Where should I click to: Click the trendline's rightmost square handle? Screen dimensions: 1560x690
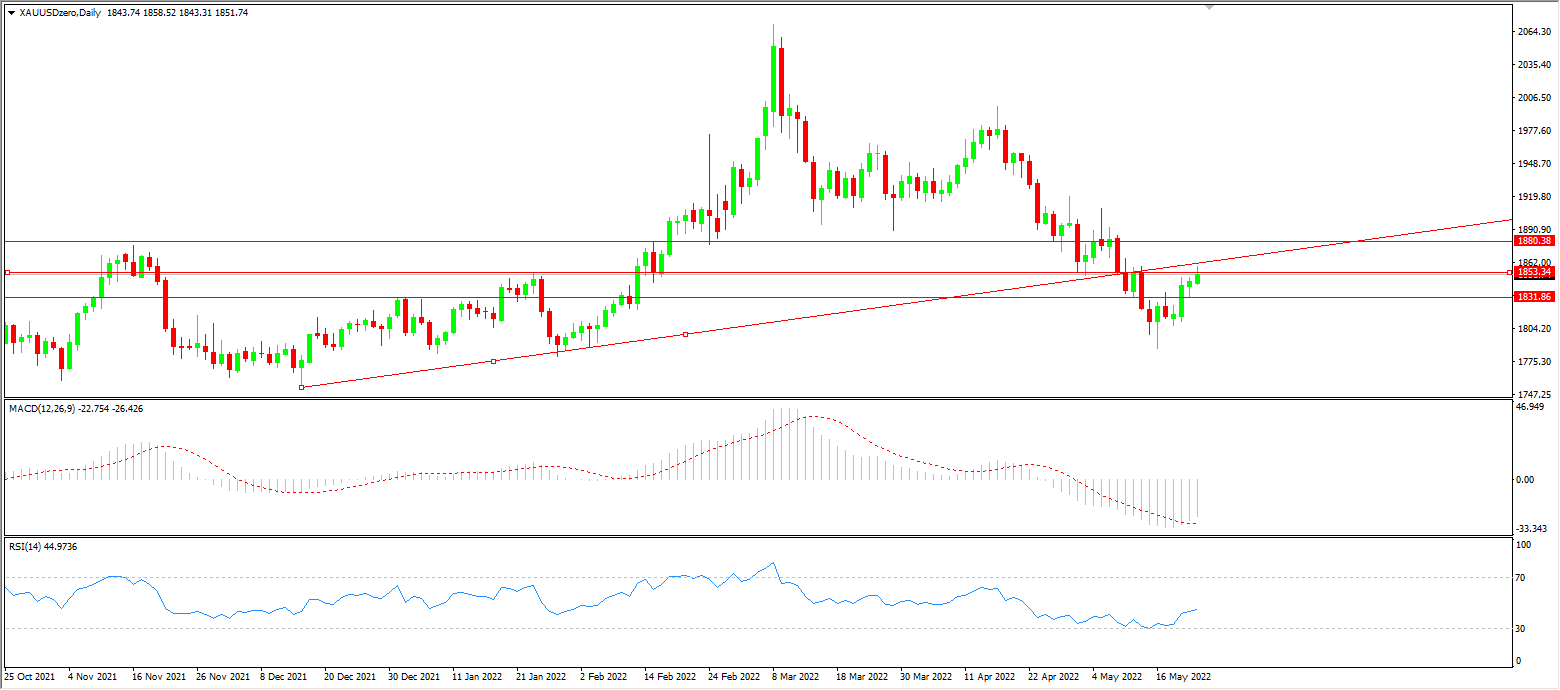click(x=685, y=334)
